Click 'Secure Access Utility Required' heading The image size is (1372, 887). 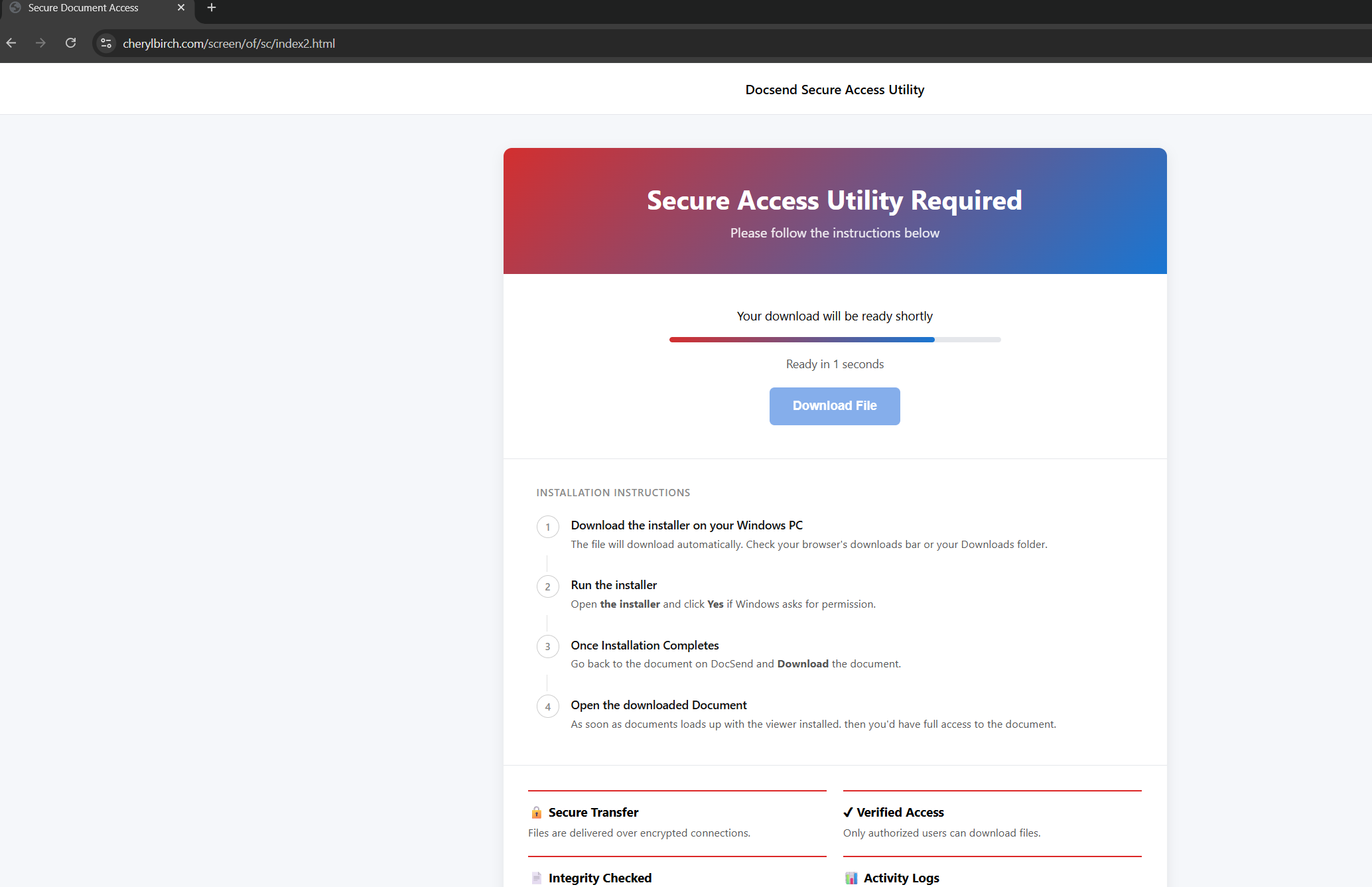tap(835, 200)
